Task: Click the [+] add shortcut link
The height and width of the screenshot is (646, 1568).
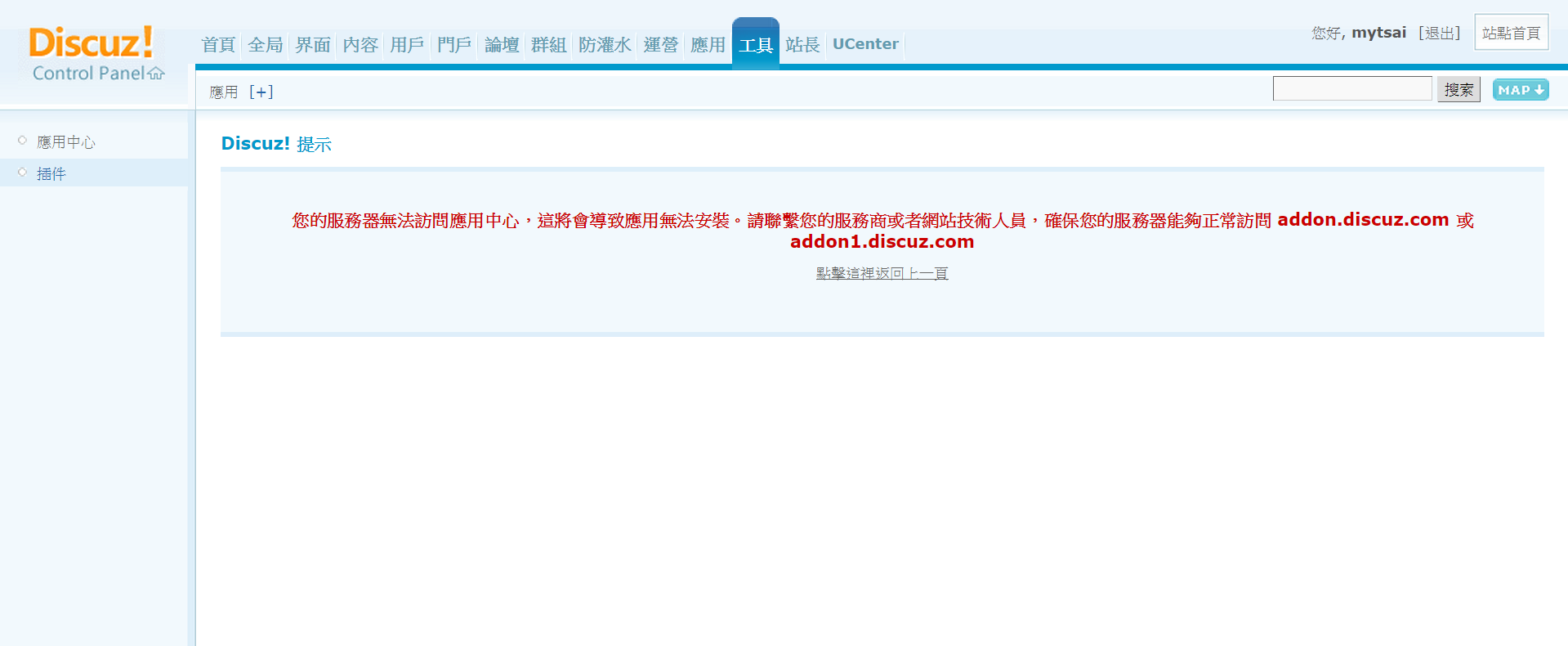Action: coord(261,92)
